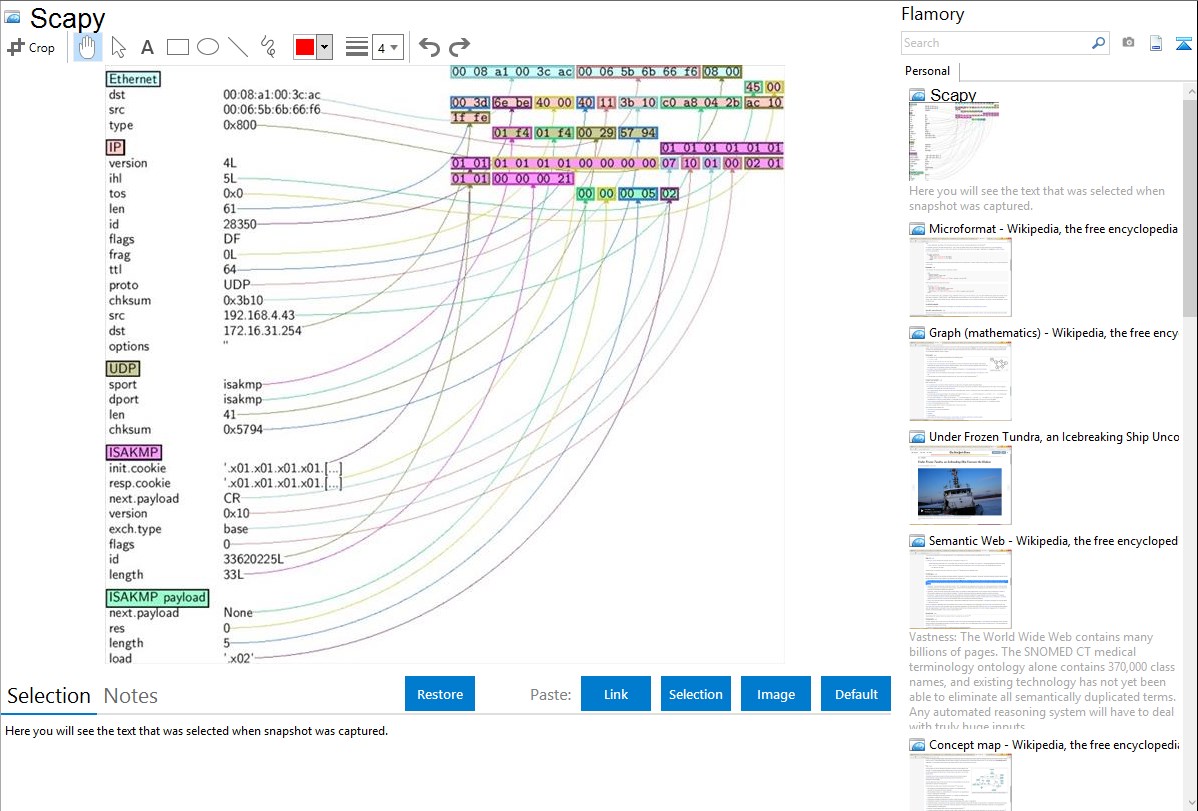Image resolution: width=1198 pixels, height=811 pixels.
Task: Click the 172.16.31.254 dst value
Action: click(x=262, y=330)
